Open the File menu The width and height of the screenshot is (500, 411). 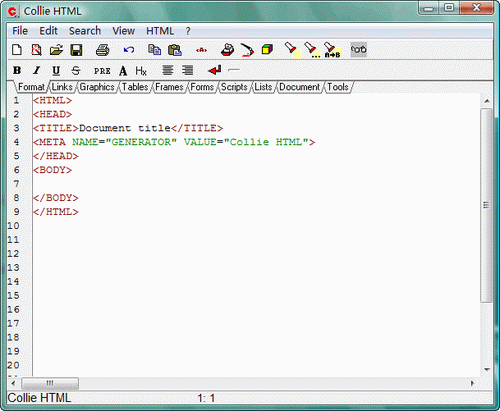(x=20, y=31)
